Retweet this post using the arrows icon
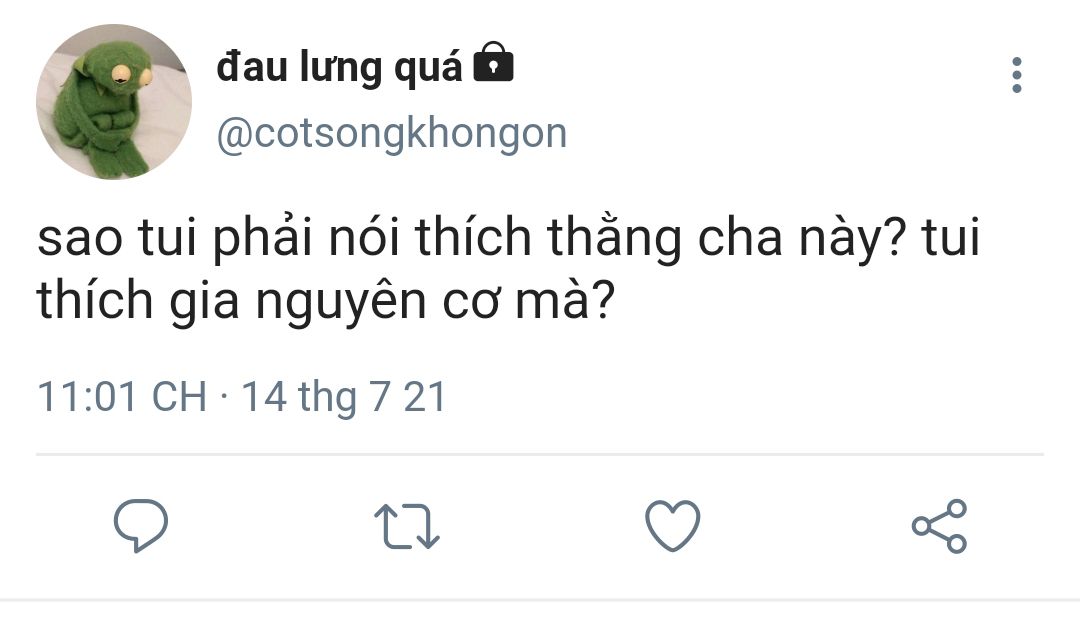This screenshot has width=1080, height=618. point(406,526)
